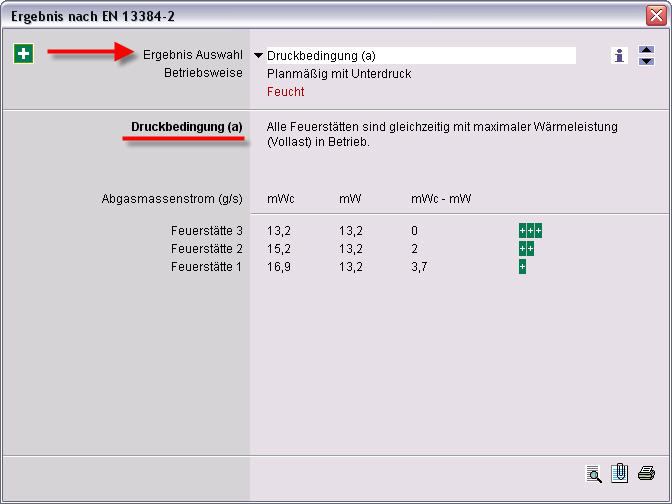Click the print preview magnifier icon

tap(594, 473)
